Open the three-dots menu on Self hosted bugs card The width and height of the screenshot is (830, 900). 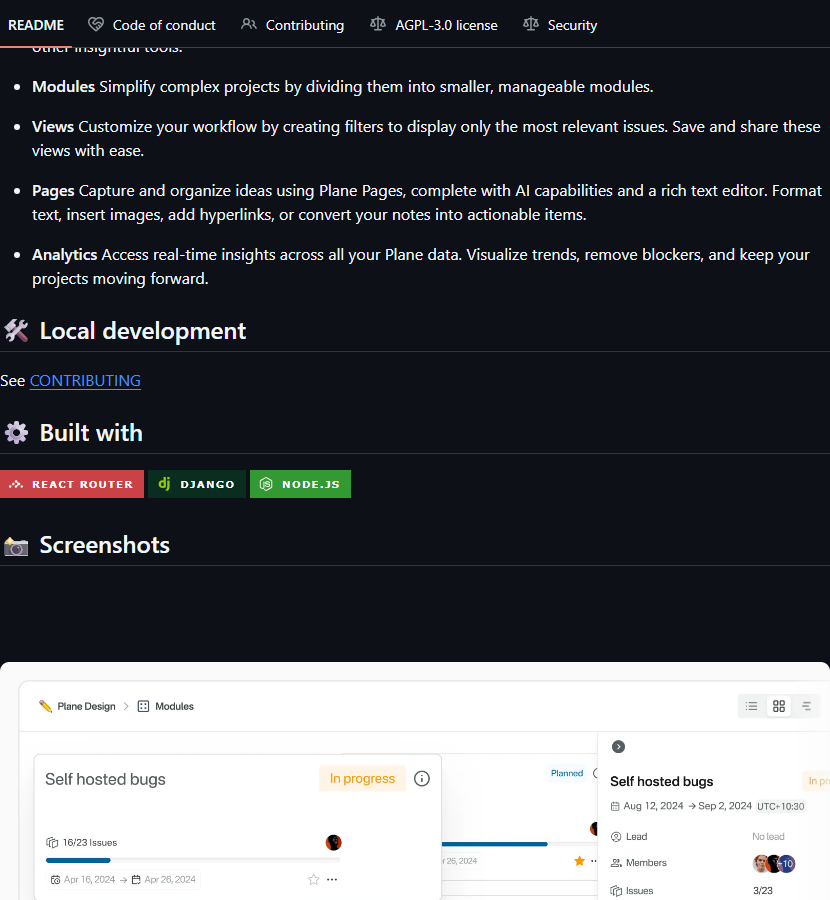point(332,880)
